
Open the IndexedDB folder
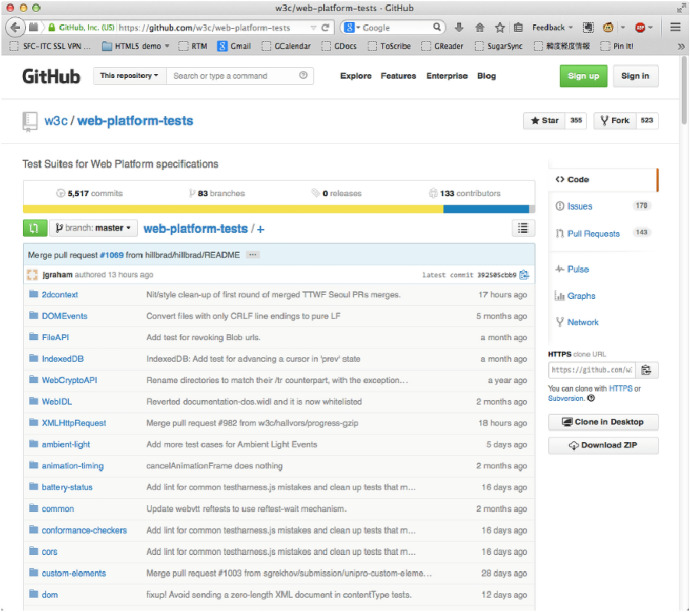63,359
